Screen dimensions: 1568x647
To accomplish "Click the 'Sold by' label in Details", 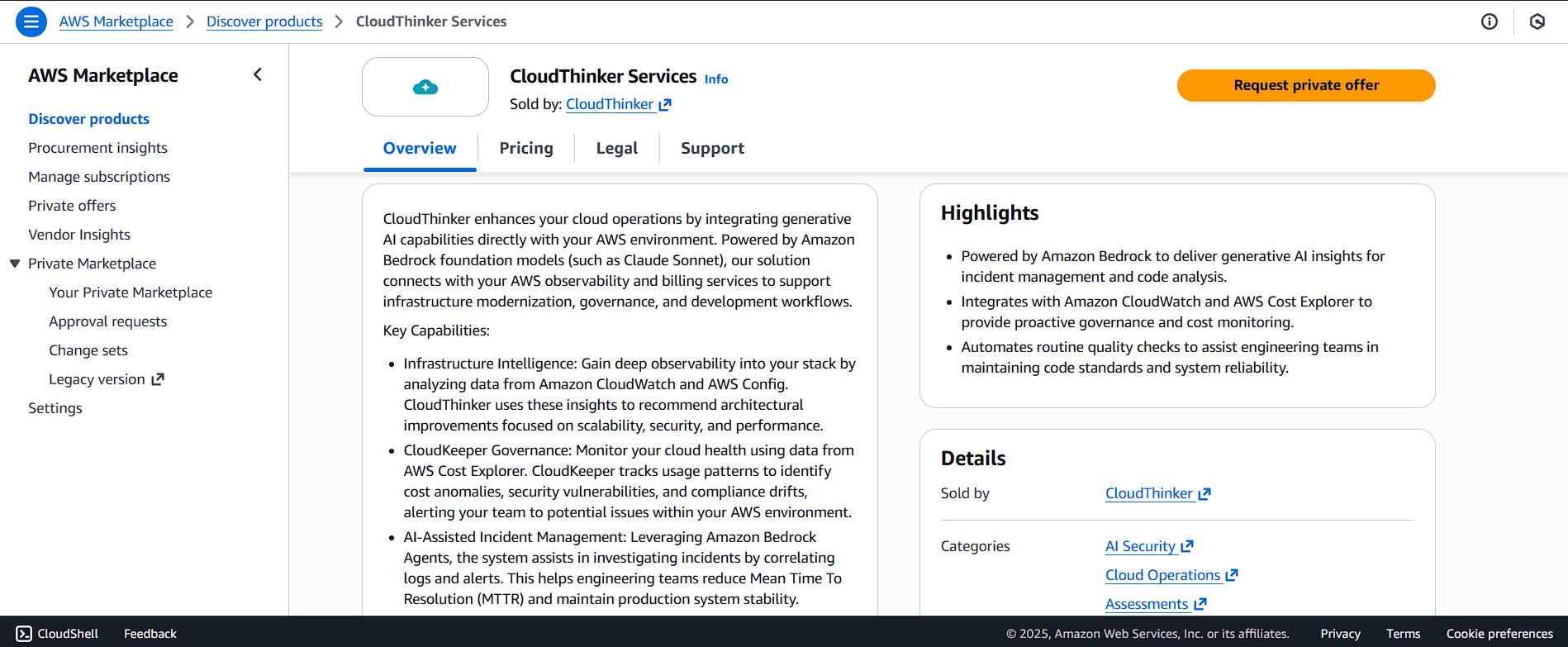I will coord(965,493).
